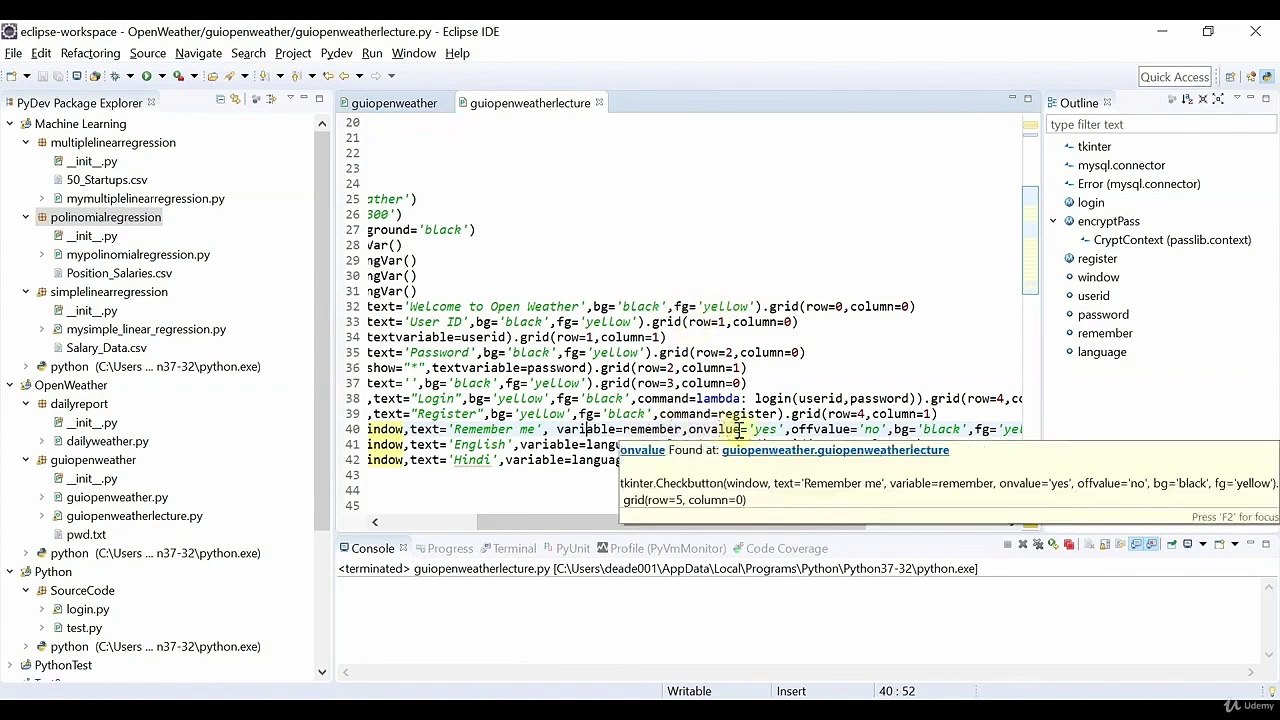1280x720 pixels.
Task: Open the File menu
Action: (13, 53)
